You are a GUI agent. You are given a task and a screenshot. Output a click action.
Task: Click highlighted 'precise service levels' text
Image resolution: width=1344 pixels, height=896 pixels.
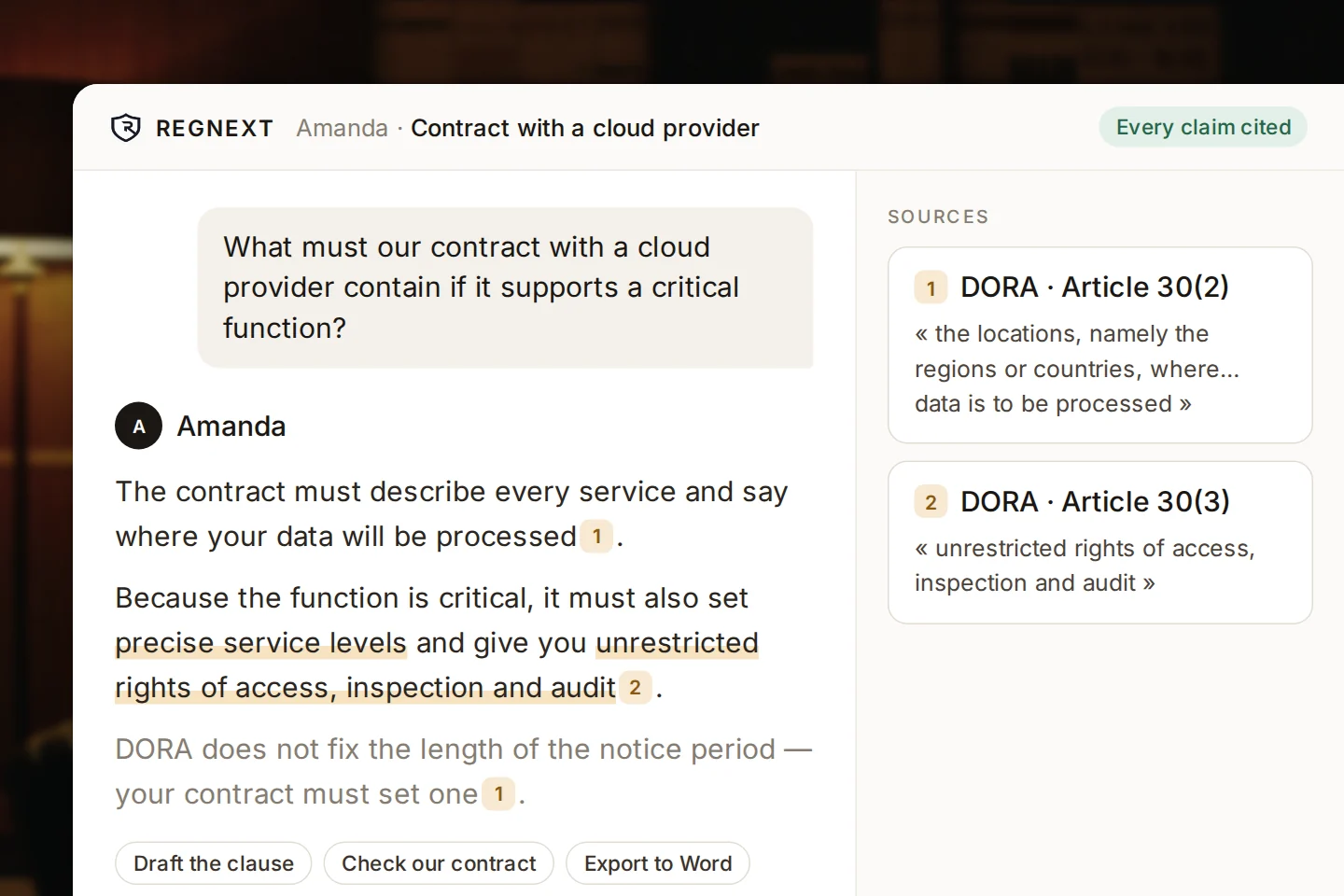[261, 643]
